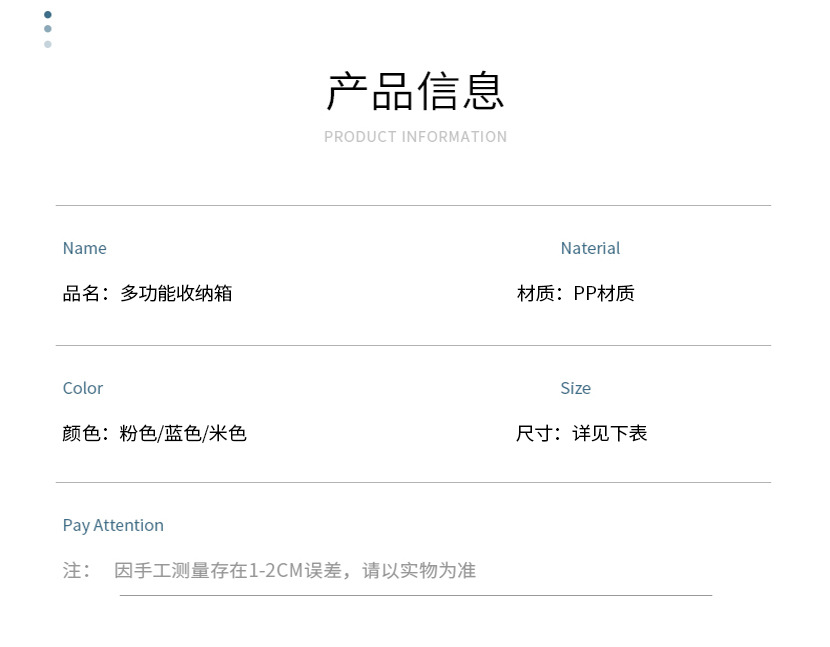Image resolution: width=830 pixels, height=647 pixels.
Task: Click the lightest bottom dot
Action: [47, 44]
